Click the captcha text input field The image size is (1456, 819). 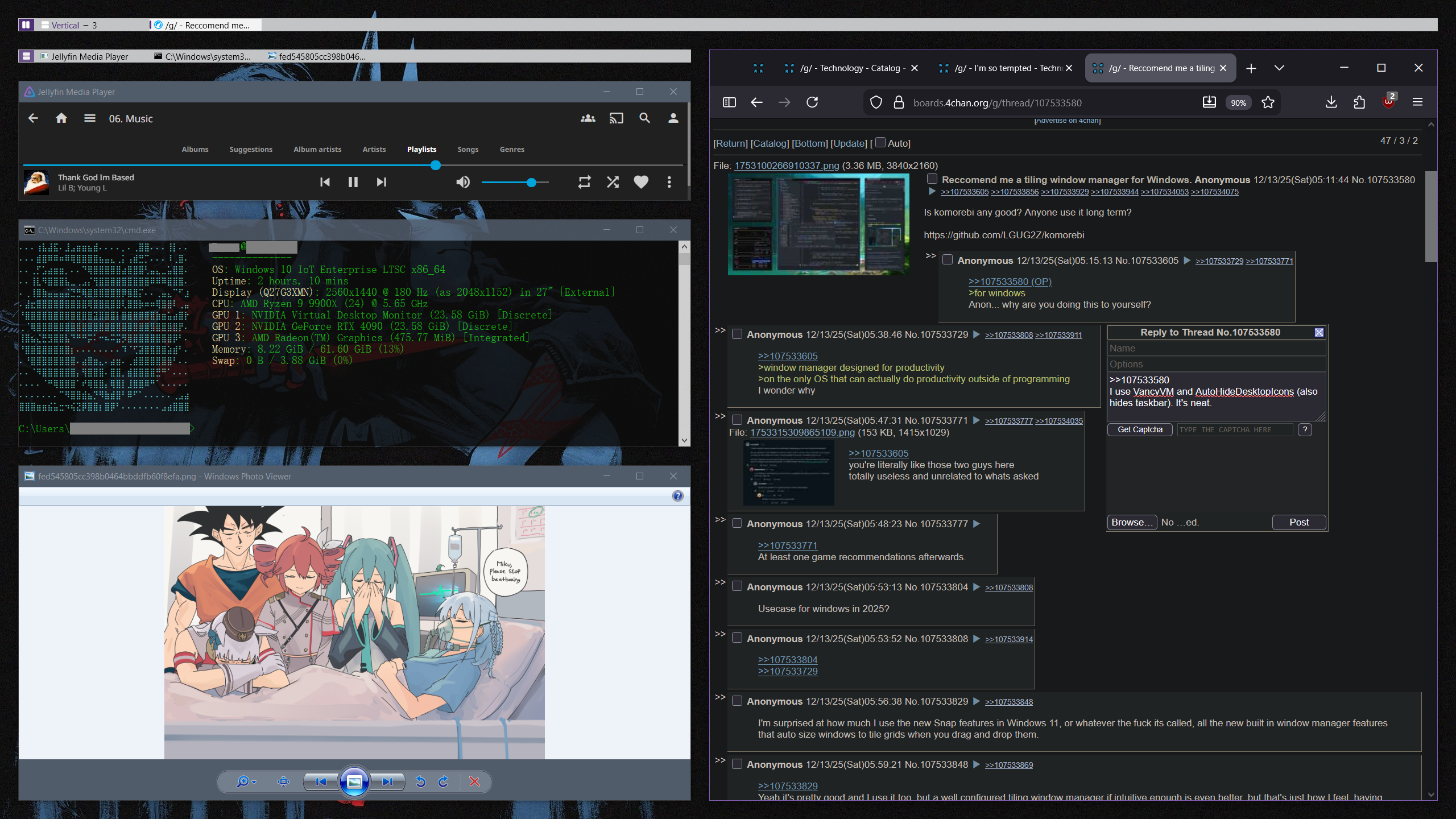[1235, 429]
